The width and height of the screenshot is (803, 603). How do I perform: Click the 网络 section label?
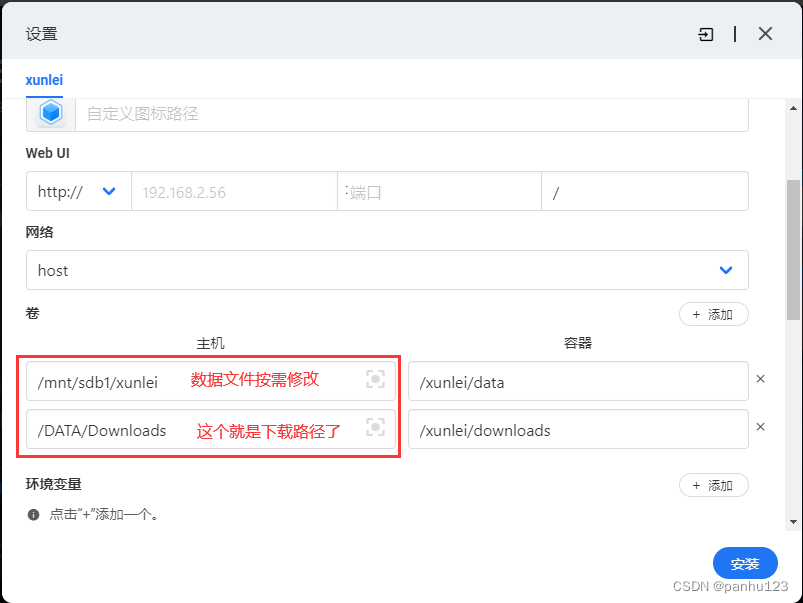coord(39,232)
